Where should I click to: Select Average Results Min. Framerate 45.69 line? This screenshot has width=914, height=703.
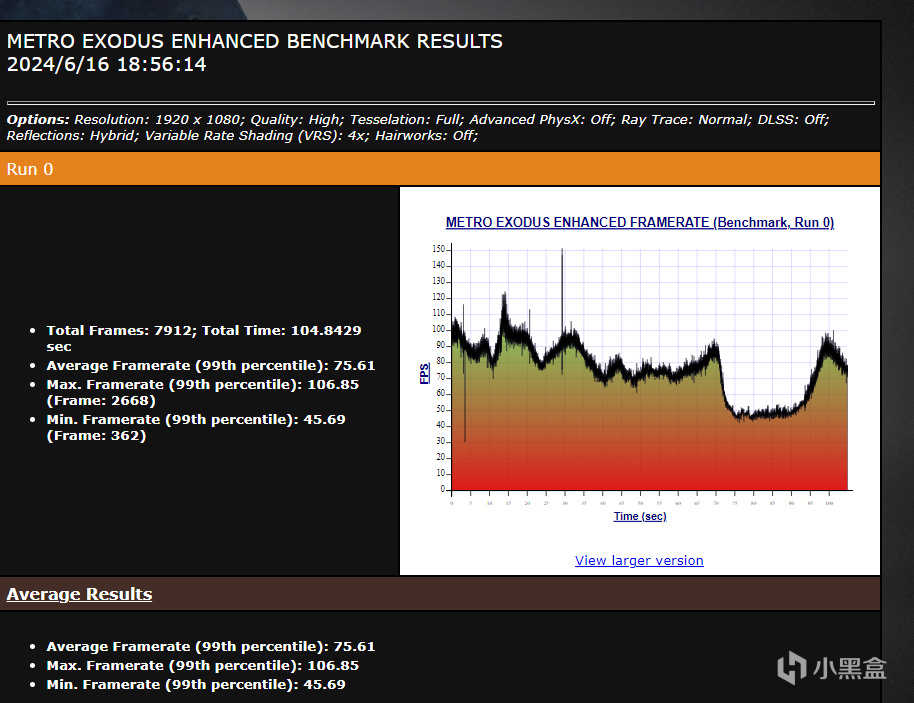[196, 684]
